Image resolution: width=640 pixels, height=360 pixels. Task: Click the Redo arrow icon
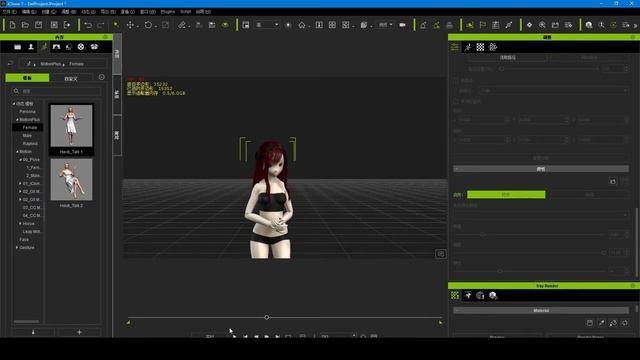point(100,25)
